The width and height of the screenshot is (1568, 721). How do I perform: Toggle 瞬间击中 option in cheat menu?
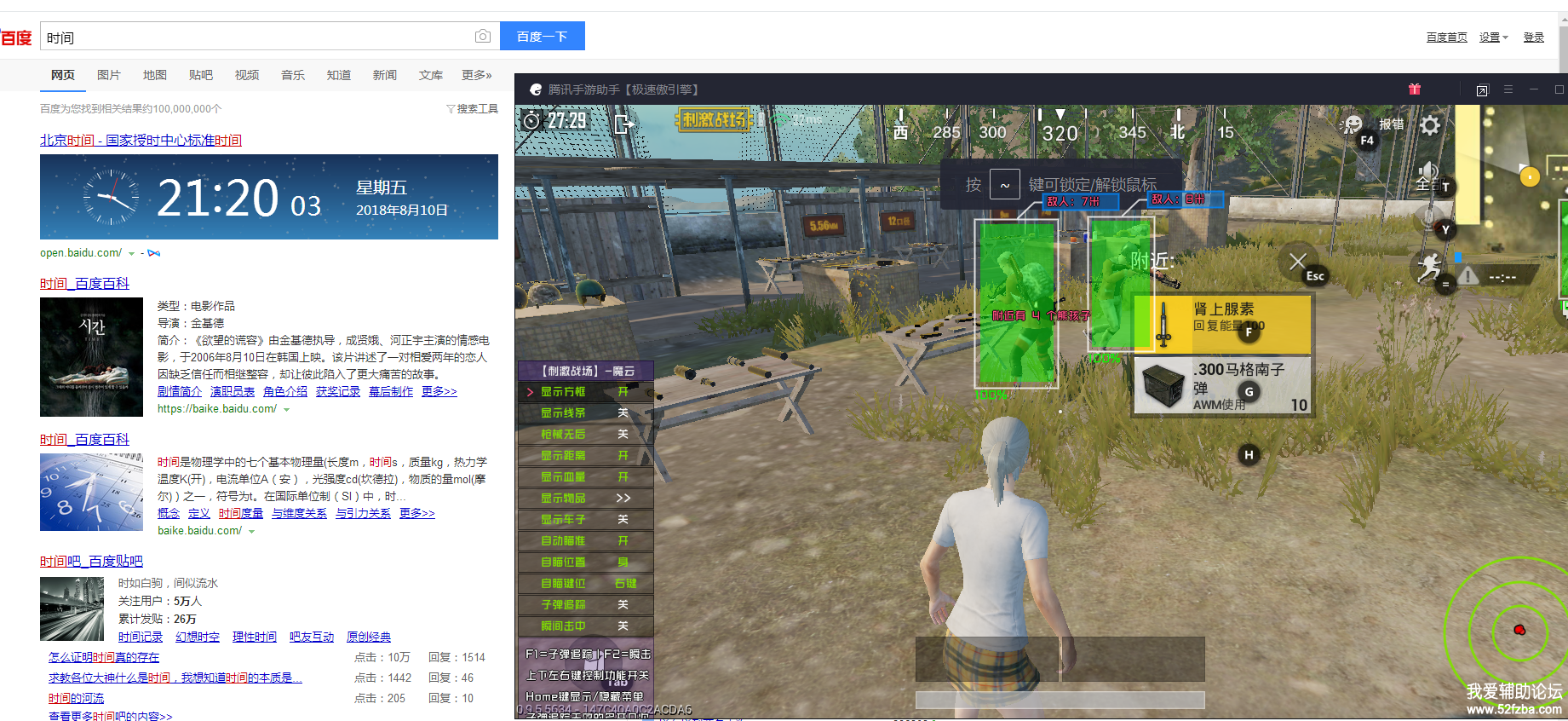click(x=586, y=626)
